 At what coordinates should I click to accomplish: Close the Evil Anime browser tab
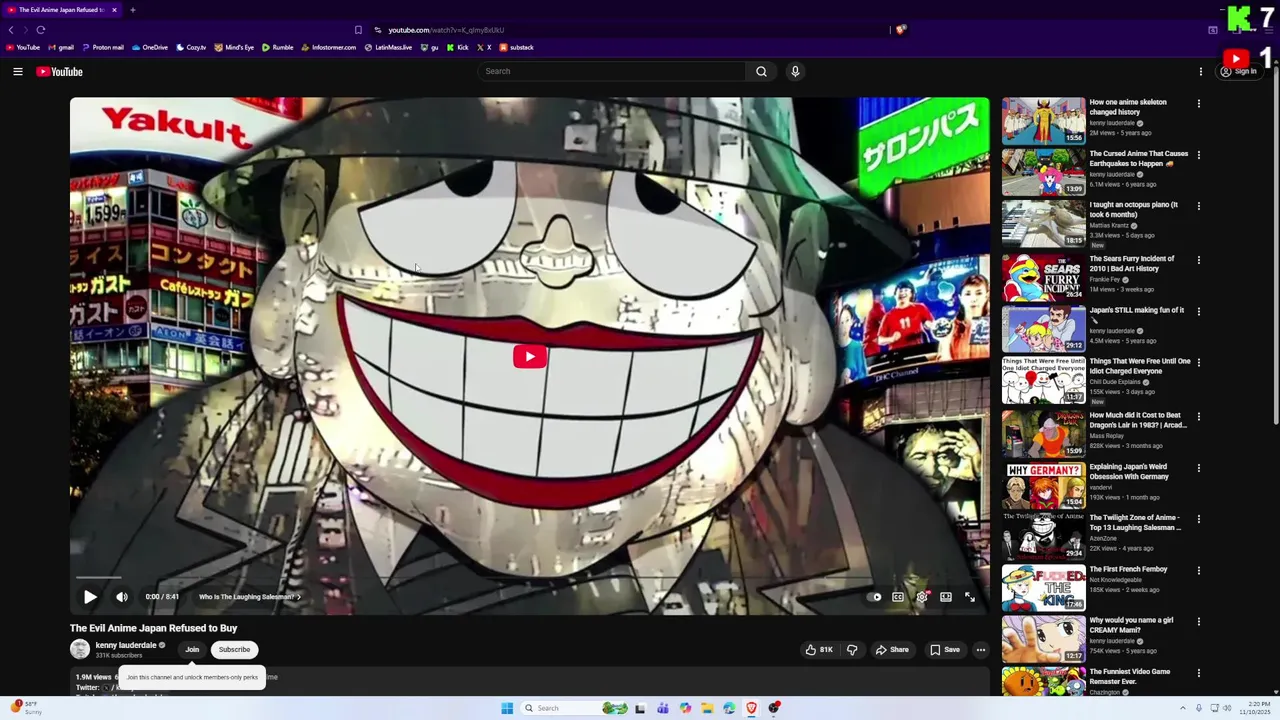[114, 10]
